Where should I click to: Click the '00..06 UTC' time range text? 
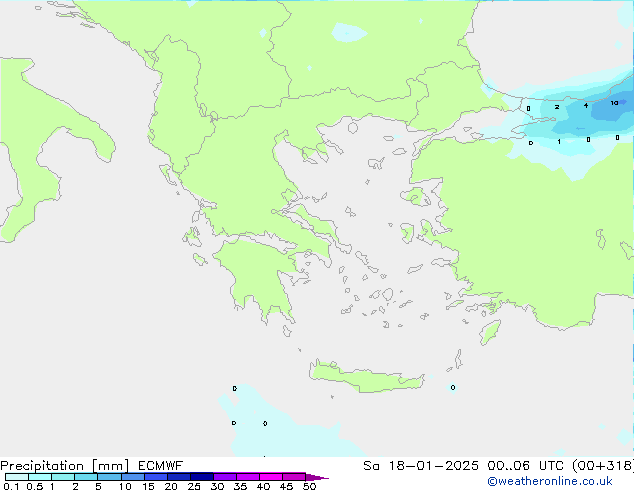click(x=526, y=466)
